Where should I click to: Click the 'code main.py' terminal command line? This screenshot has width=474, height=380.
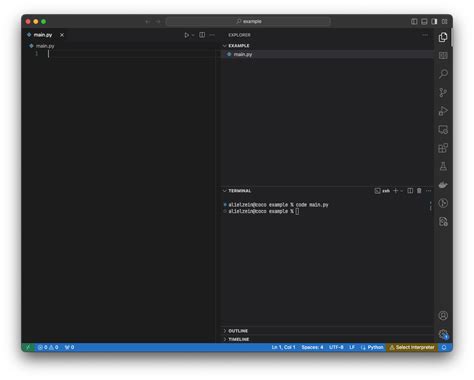pyautogui.click(x=312, y=205)
